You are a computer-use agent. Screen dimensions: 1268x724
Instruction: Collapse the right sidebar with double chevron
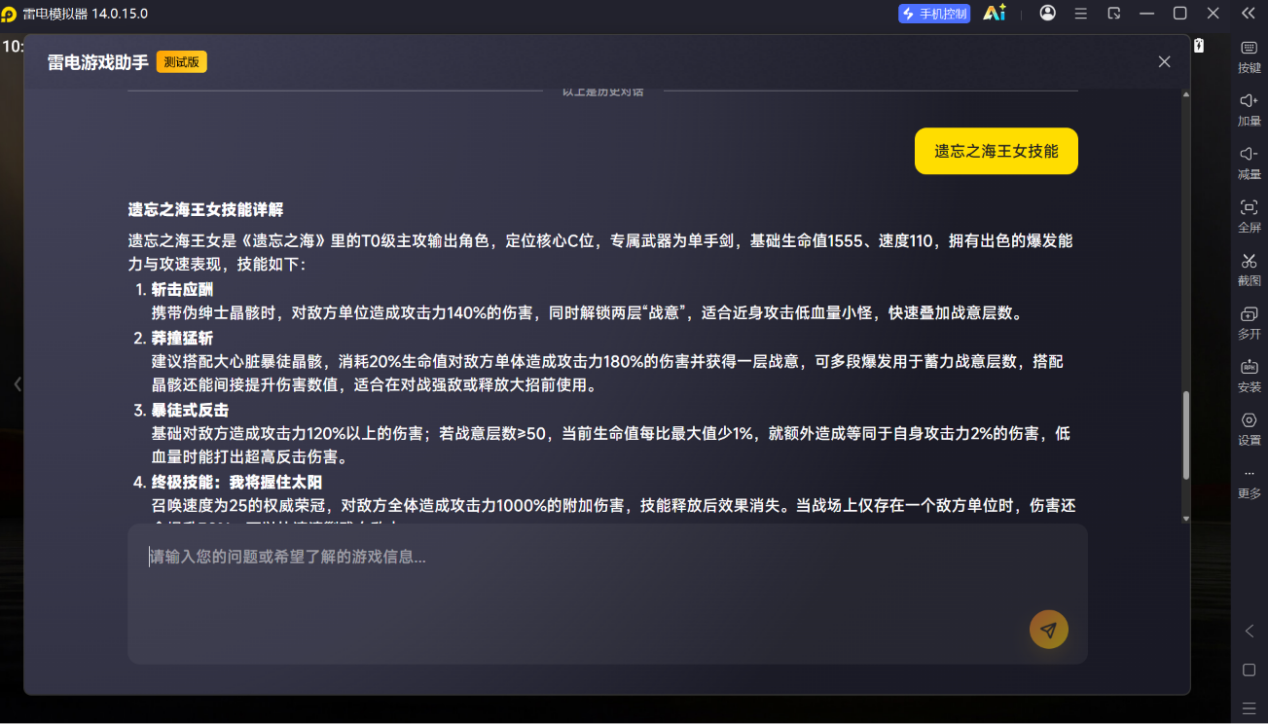(x=1248, y=13)
